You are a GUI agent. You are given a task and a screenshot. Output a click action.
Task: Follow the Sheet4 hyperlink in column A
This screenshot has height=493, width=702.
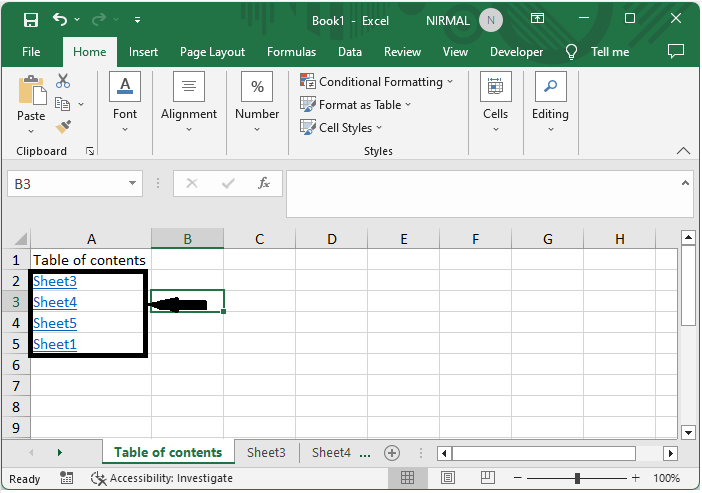click(55, 302)
